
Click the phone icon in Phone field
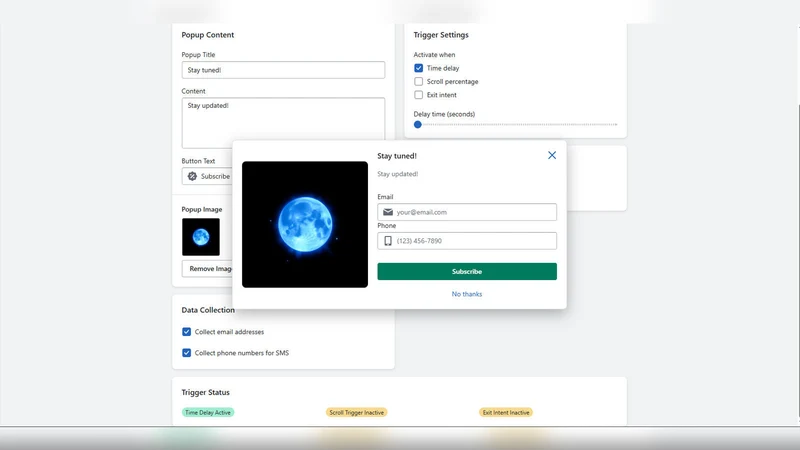pyautogui.click(x=388, y=241)
